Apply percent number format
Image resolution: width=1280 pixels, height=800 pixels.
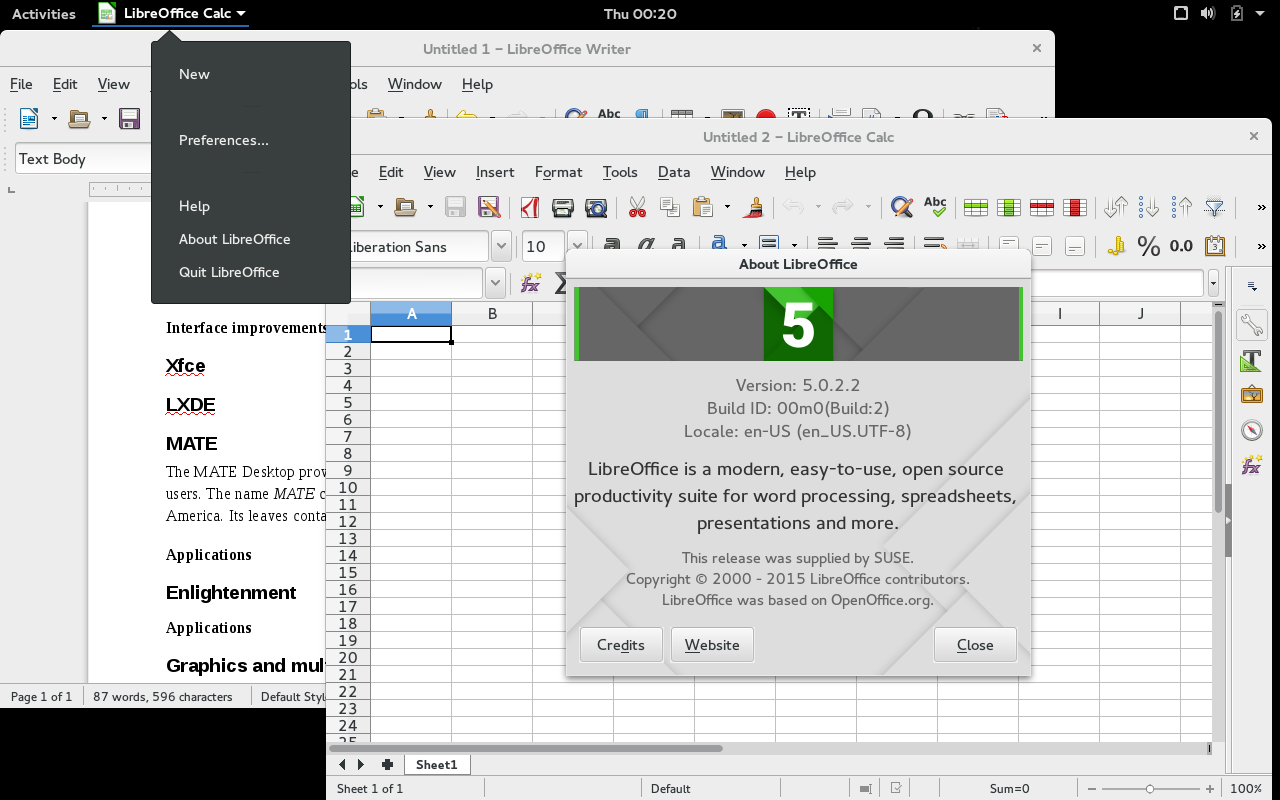(1149, 246)
